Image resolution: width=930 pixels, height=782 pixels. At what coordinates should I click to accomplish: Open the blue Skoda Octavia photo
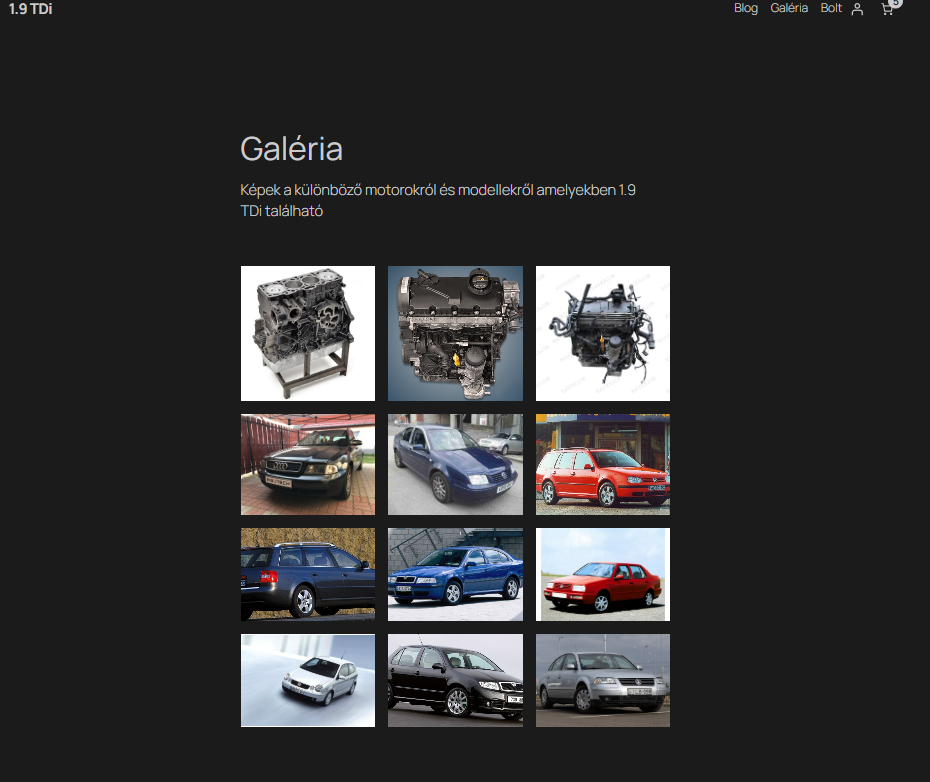coord(455,575)
